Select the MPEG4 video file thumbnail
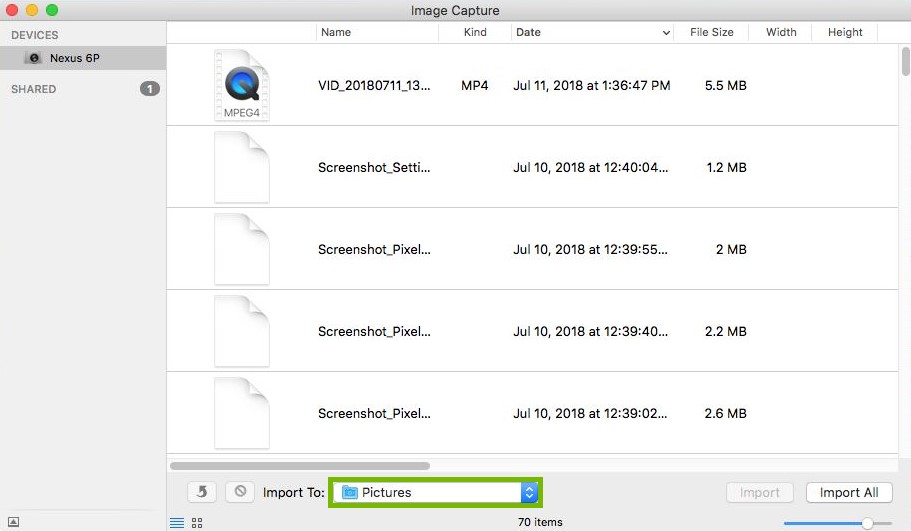The width and height of the screenshot is (911, 531). pyautogui.click(x=242, y=85)
